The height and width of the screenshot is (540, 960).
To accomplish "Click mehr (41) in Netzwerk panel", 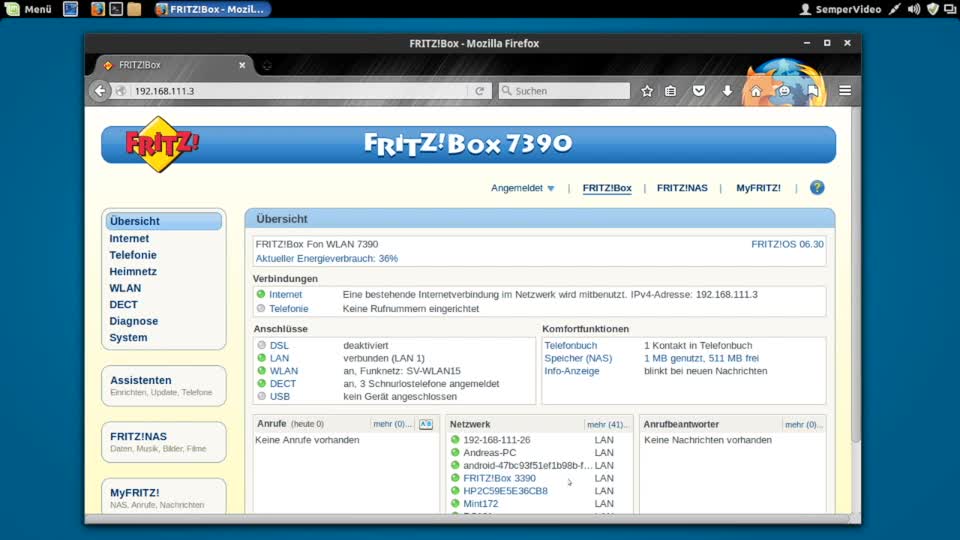I will coord(607,424).
